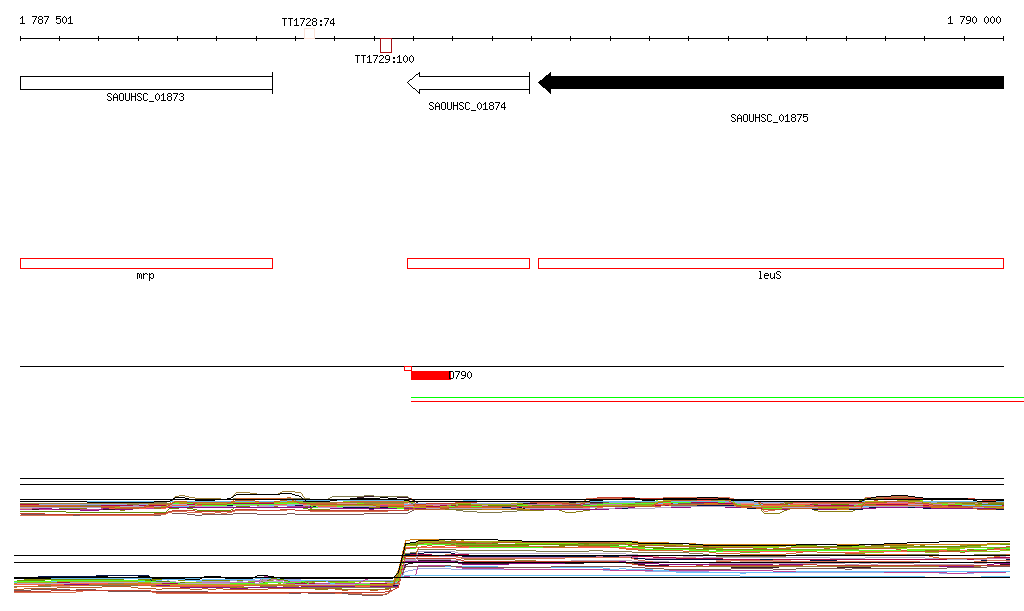Click the mrp gene name label
Screen dimensions: 1024x611
(x=146, y=275)
